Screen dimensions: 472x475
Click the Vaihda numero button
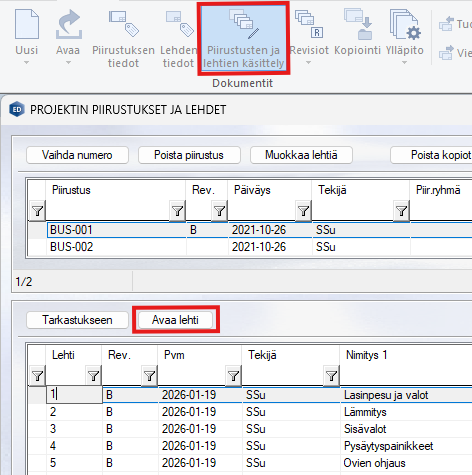click(77, 155)
